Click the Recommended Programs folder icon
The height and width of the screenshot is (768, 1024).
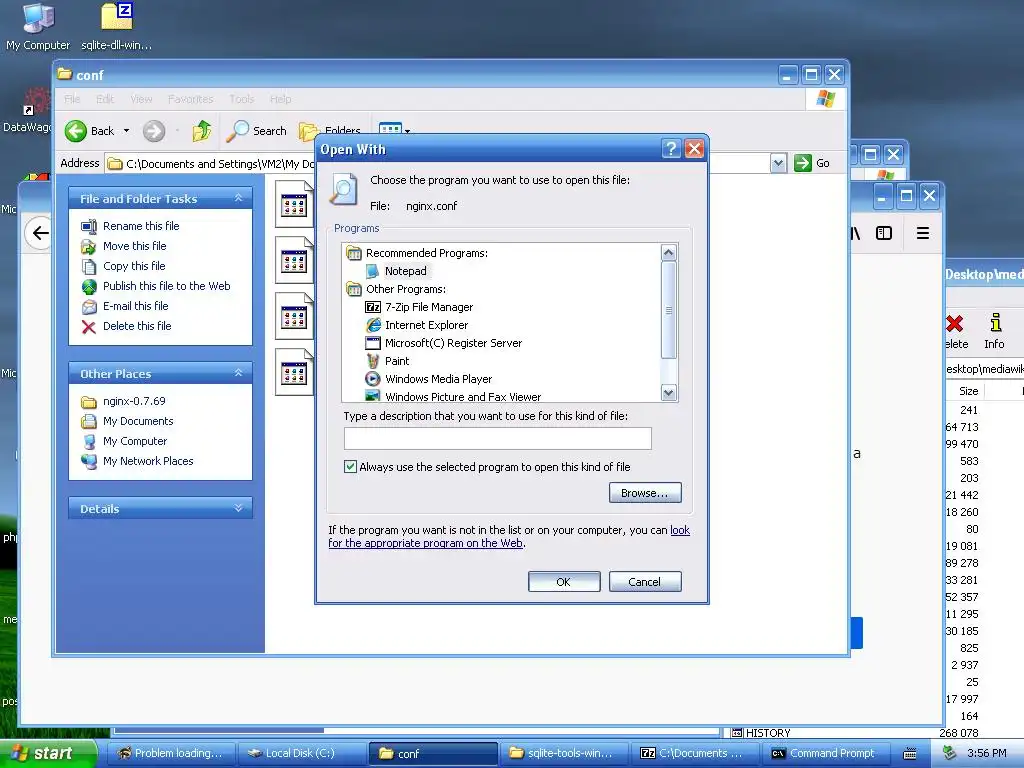click(x=353, y=253)
